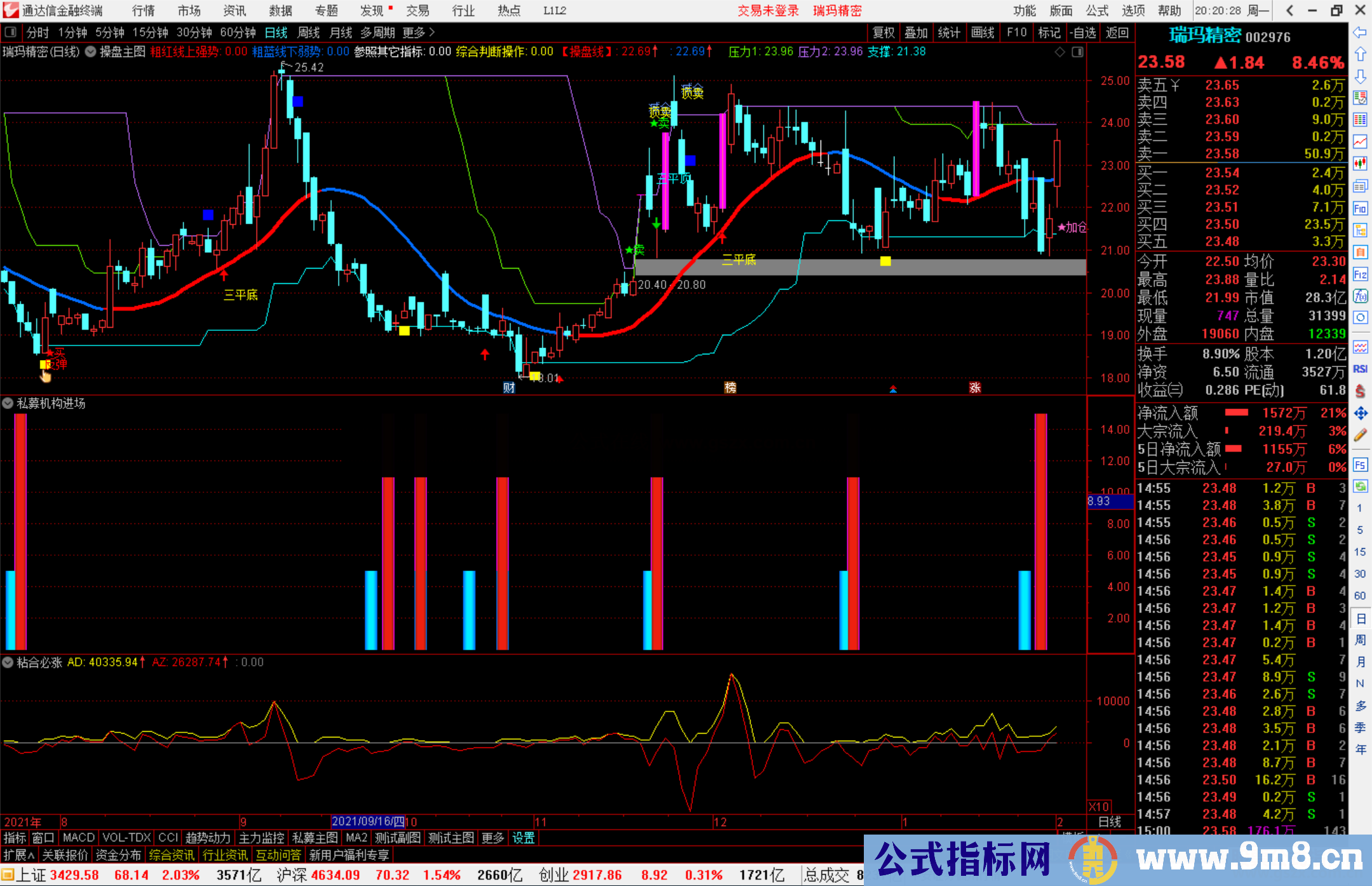Click the RSI icon in right sidebar
The height and width of the screenshot is (886, 1372).
point(1360,369)
